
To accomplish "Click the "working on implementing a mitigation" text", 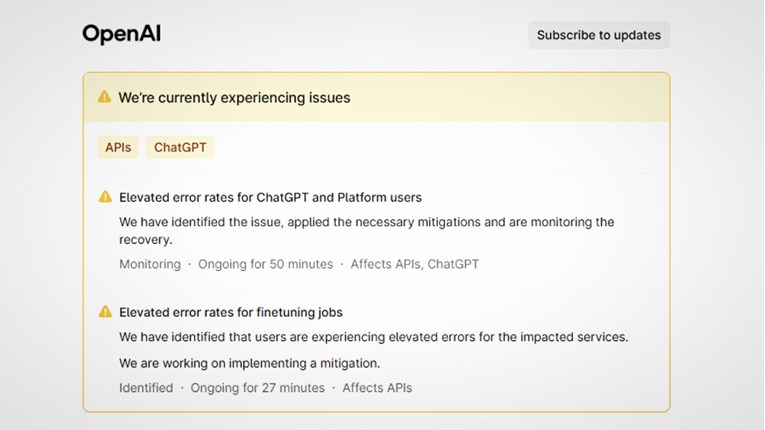I will coord(249,363).
